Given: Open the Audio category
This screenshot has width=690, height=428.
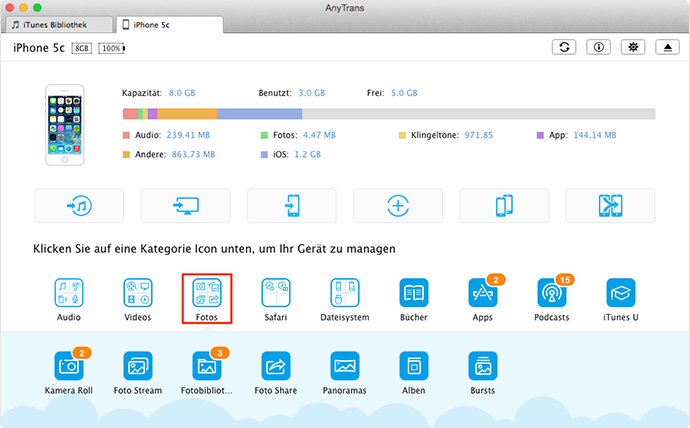Looking at the screenshot, I should (69, 293).
